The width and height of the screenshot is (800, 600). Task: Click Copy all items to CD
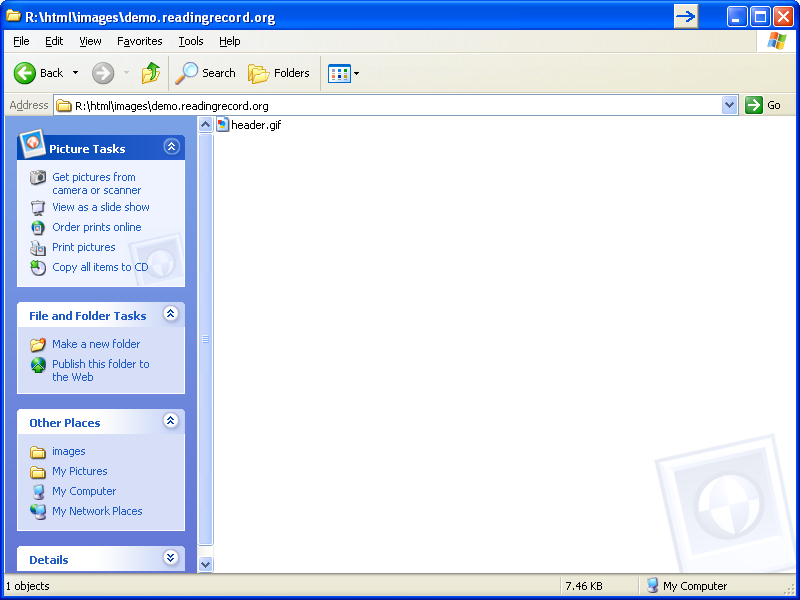[100, 267]
